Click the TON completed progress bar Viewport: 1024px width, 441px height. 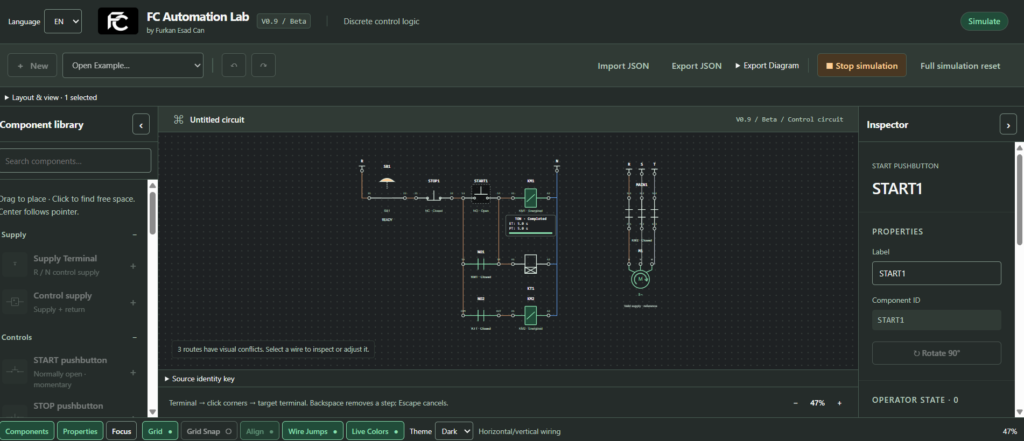point(530,233)
